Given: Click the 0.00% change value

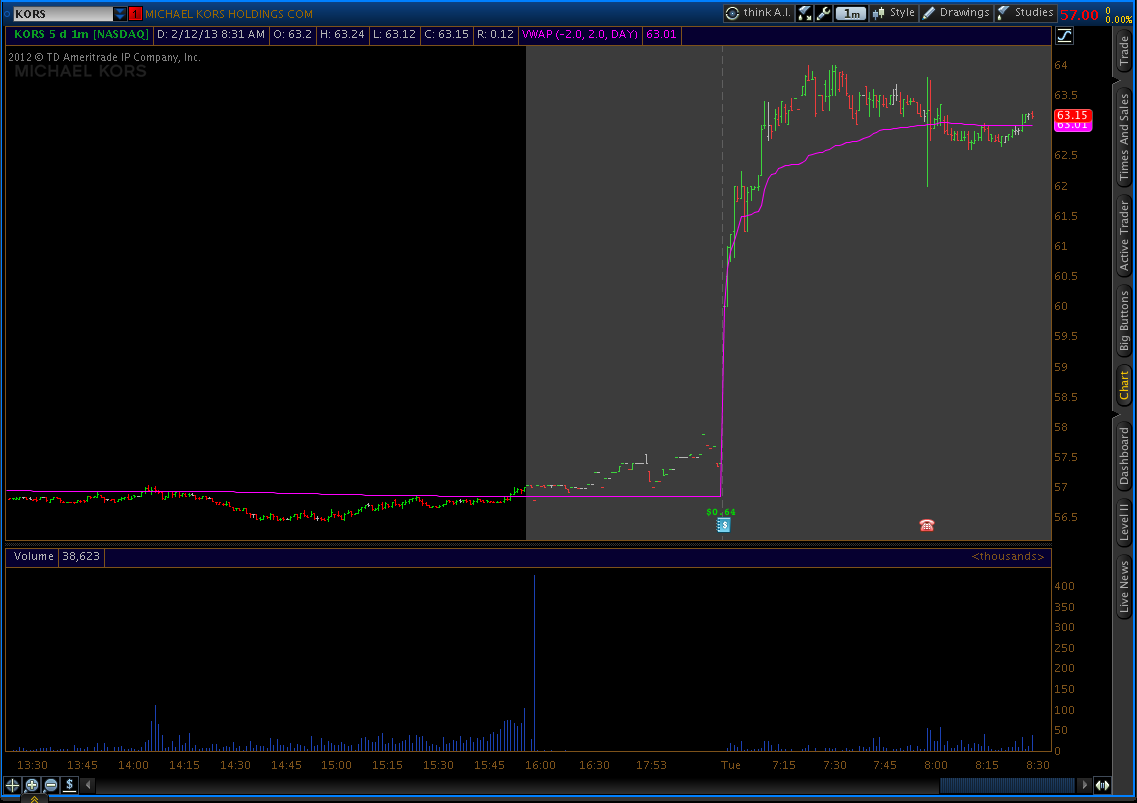Looking at the screenshot, I should tap(1119, 20).
